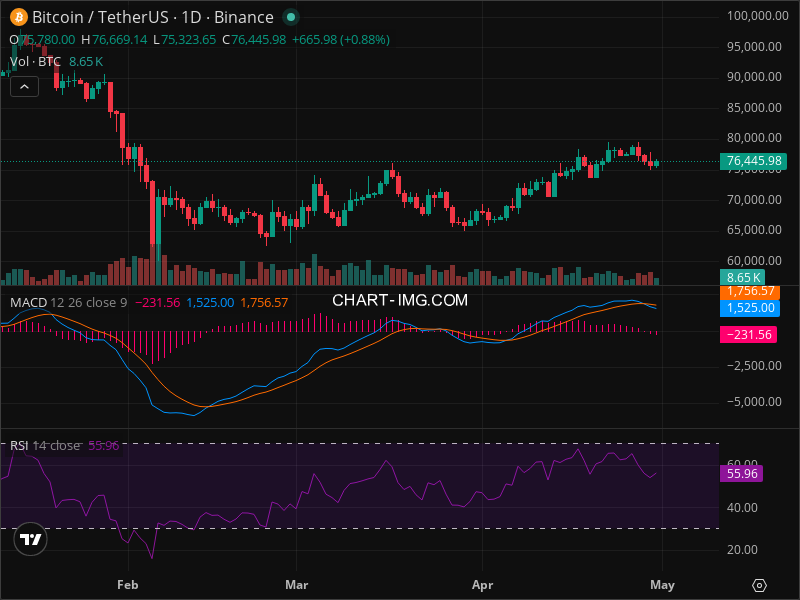Click current price label 76,445.98
800x600 pixels.
click(753, 161)
